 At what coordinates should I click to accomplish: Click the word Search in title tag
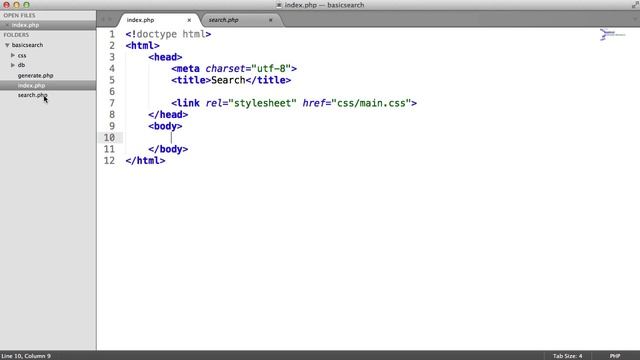click(228, 80)
